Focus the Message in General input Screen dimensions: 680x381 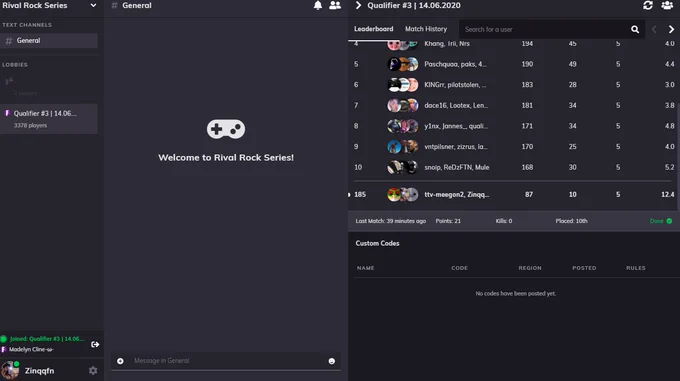(226, 361)
